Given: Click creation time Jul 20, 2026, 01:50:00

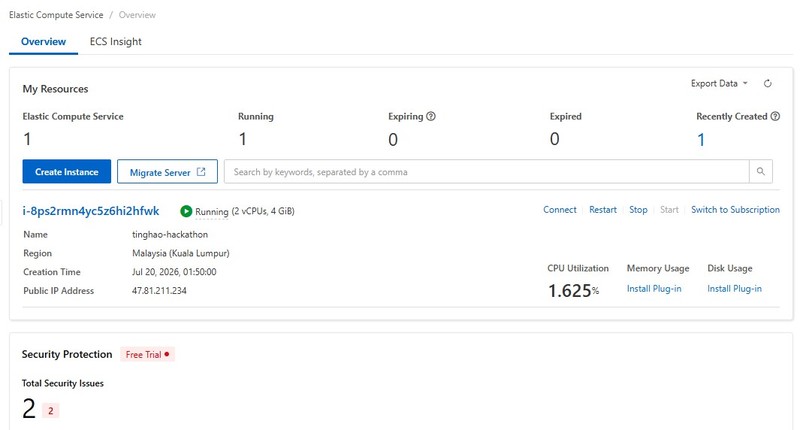Looking at the screenshot, I should click(x=174, y=272).
